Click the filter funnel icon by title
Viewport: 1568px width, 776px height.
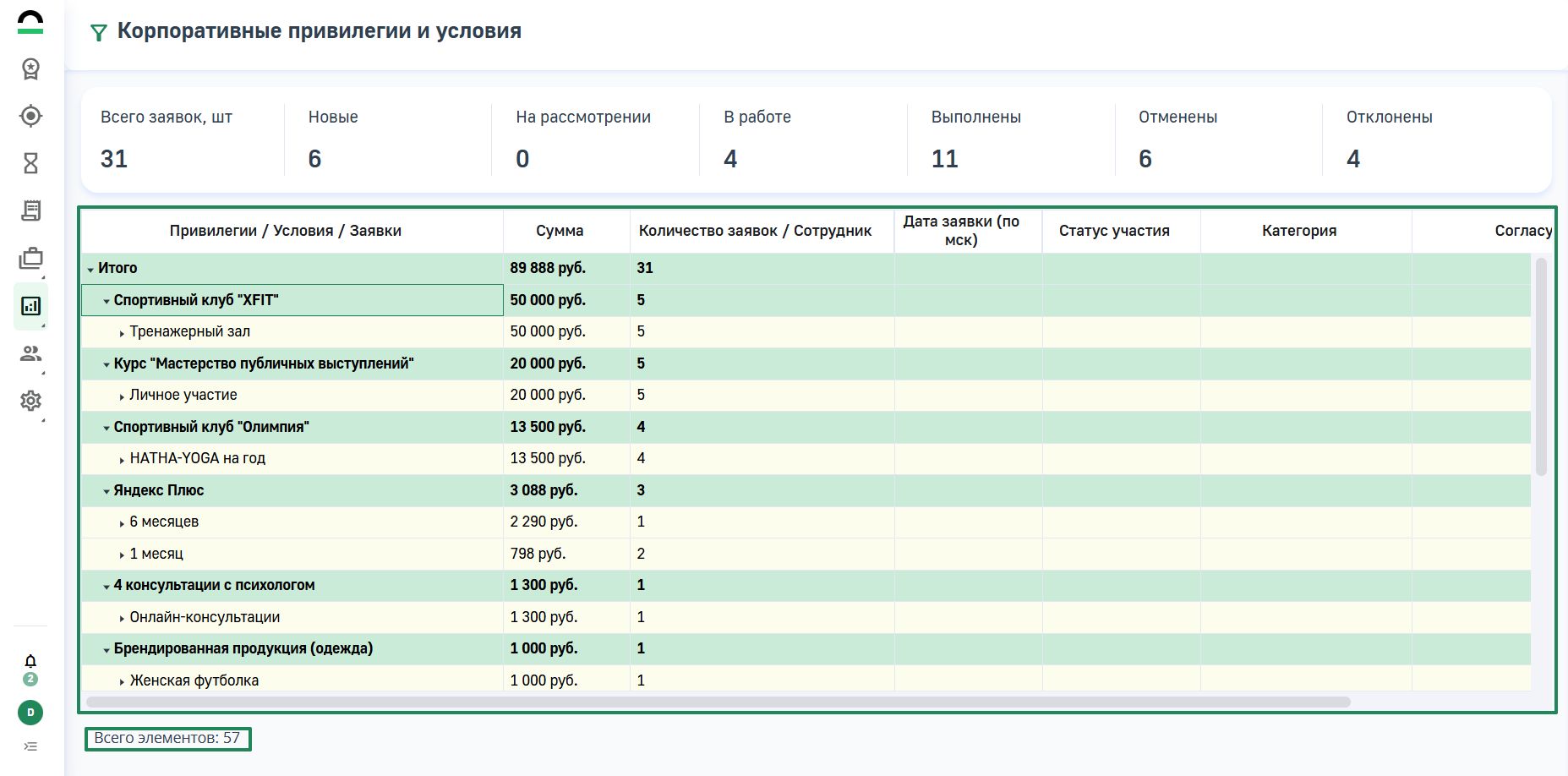pyautogui.click(x=99, y=33)
